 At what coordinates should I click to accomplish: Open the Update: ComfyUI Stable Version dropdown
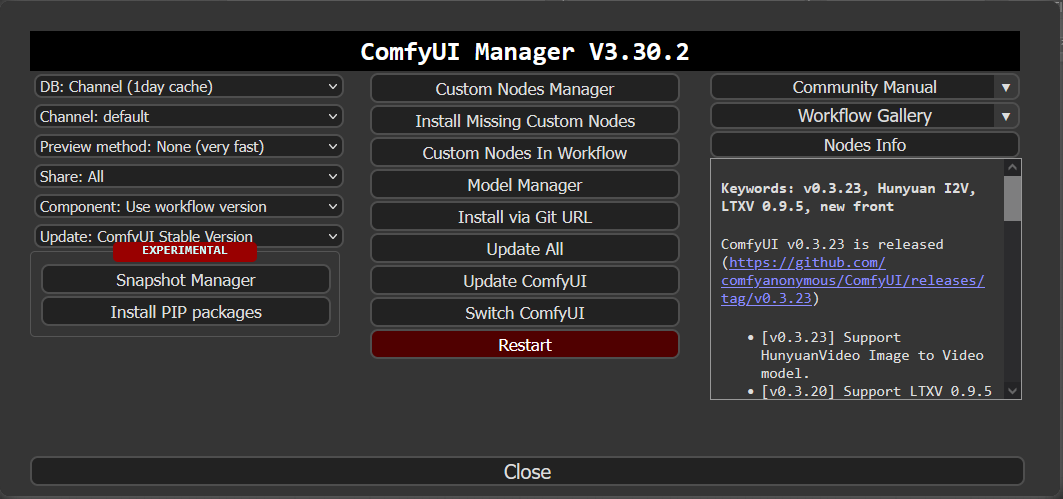tap(188, 237)
